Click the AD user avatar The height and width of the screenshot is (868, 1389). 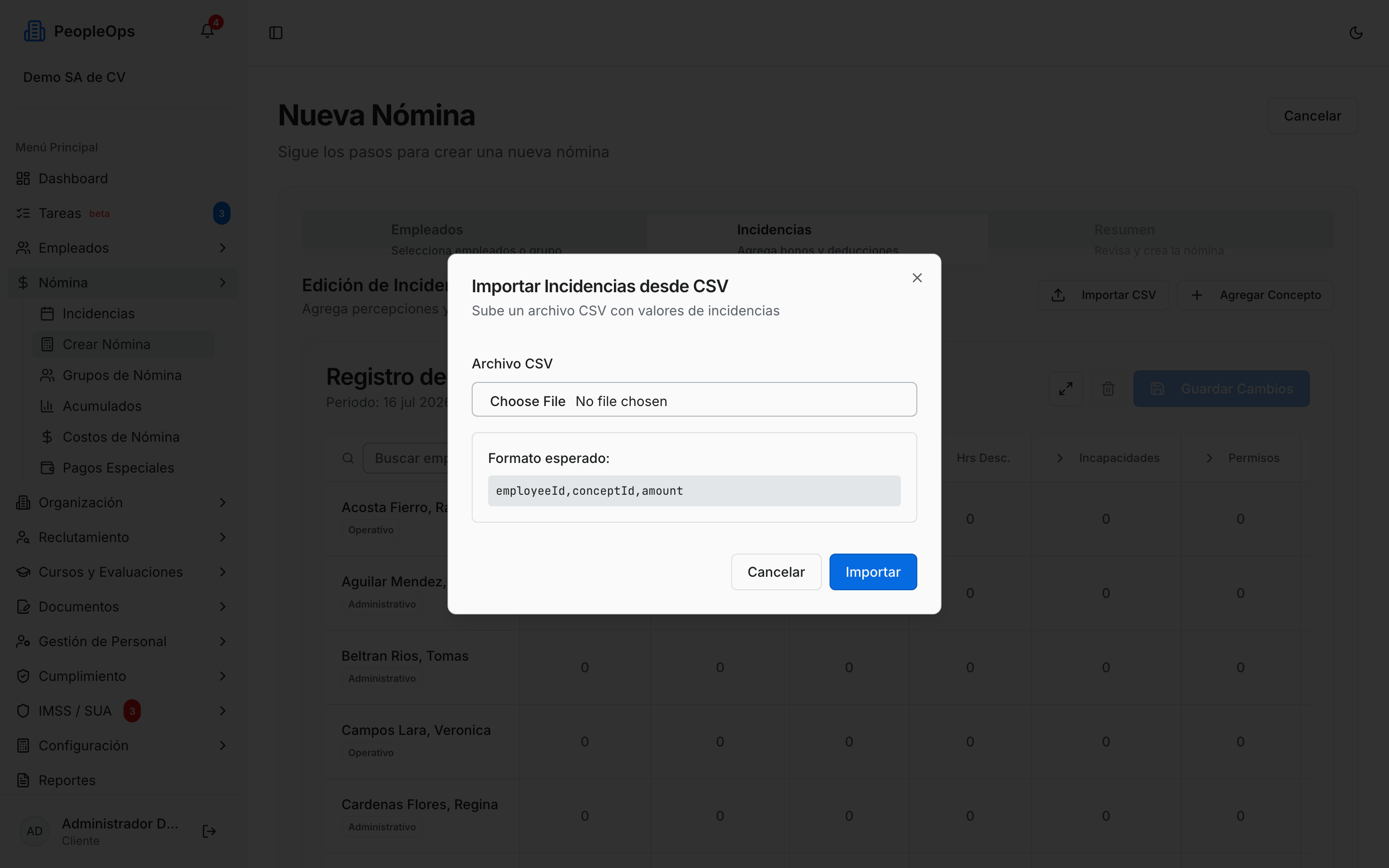(x=34, y=831)
